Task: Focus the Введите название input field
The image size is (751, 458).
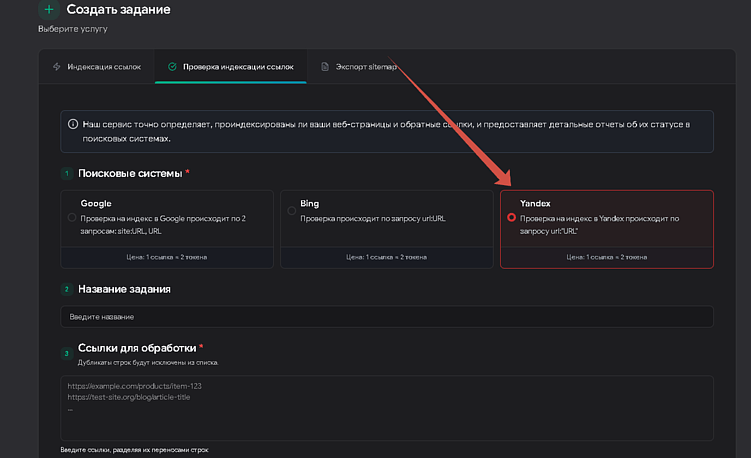Action: click(x=386, y=317)
